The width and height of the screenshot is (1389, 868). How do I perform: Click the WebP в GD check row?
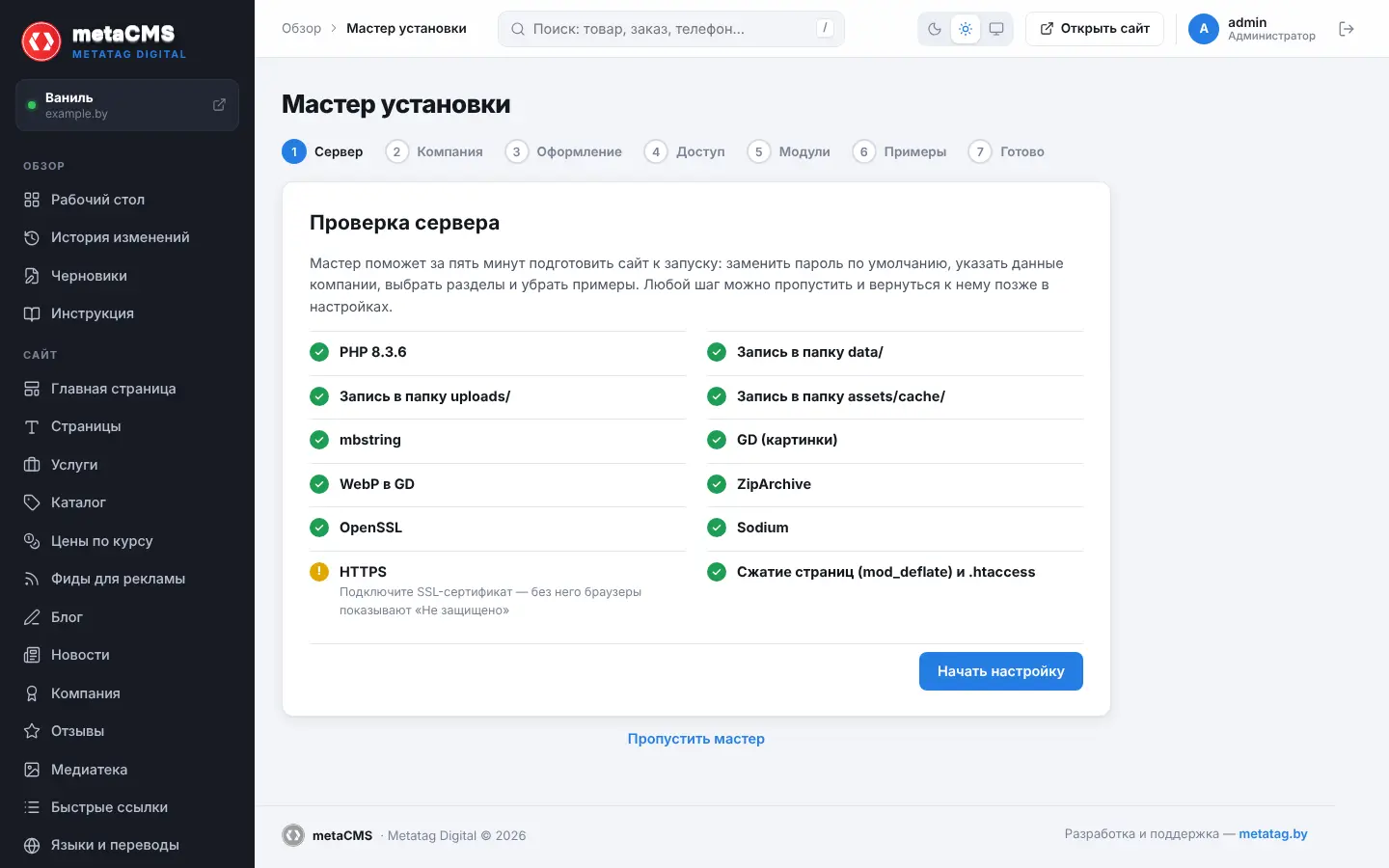(498, 484)
